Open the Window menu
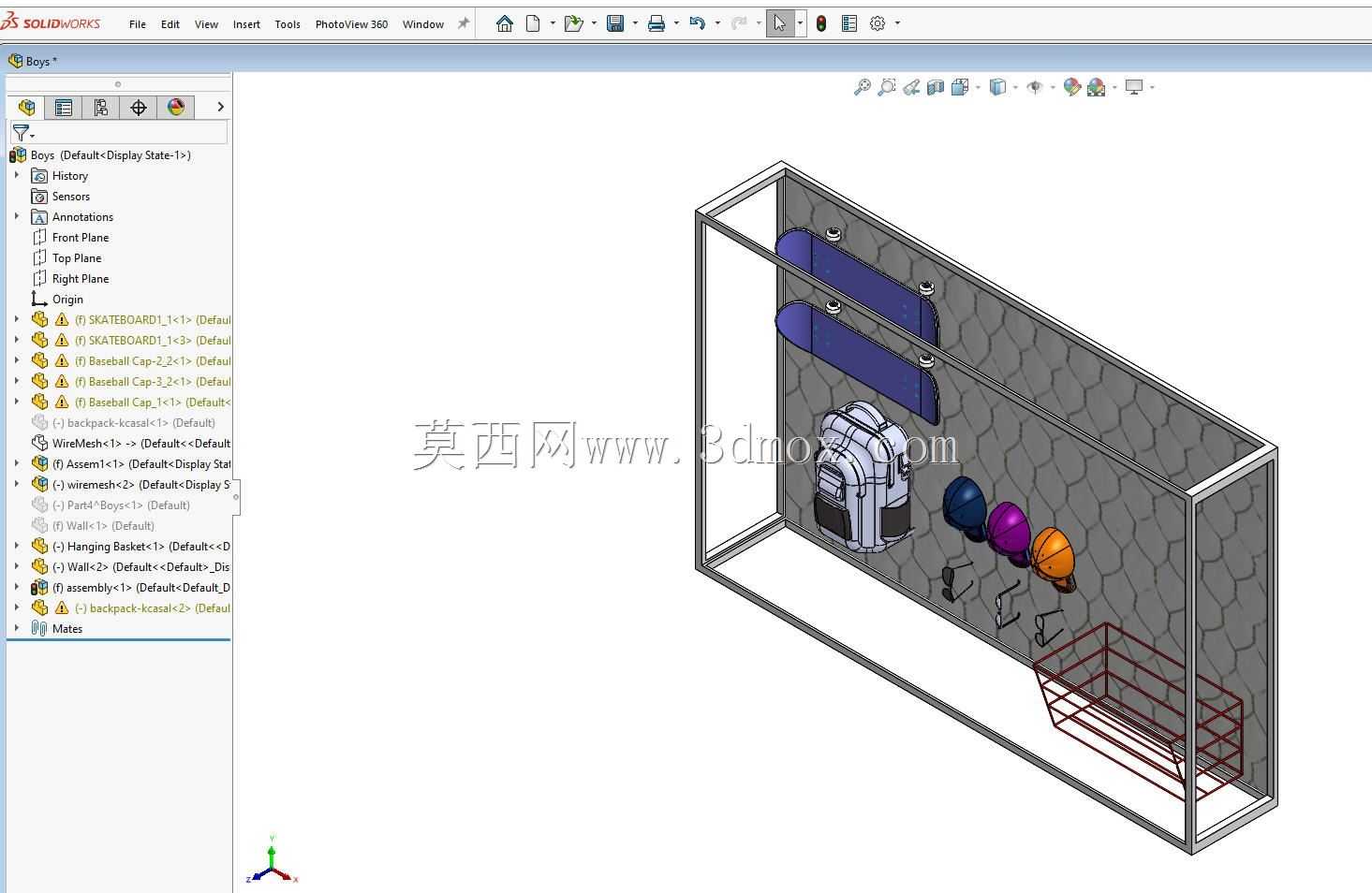Viewport: 1372px width, 893px height. click(x=423, y=24)
